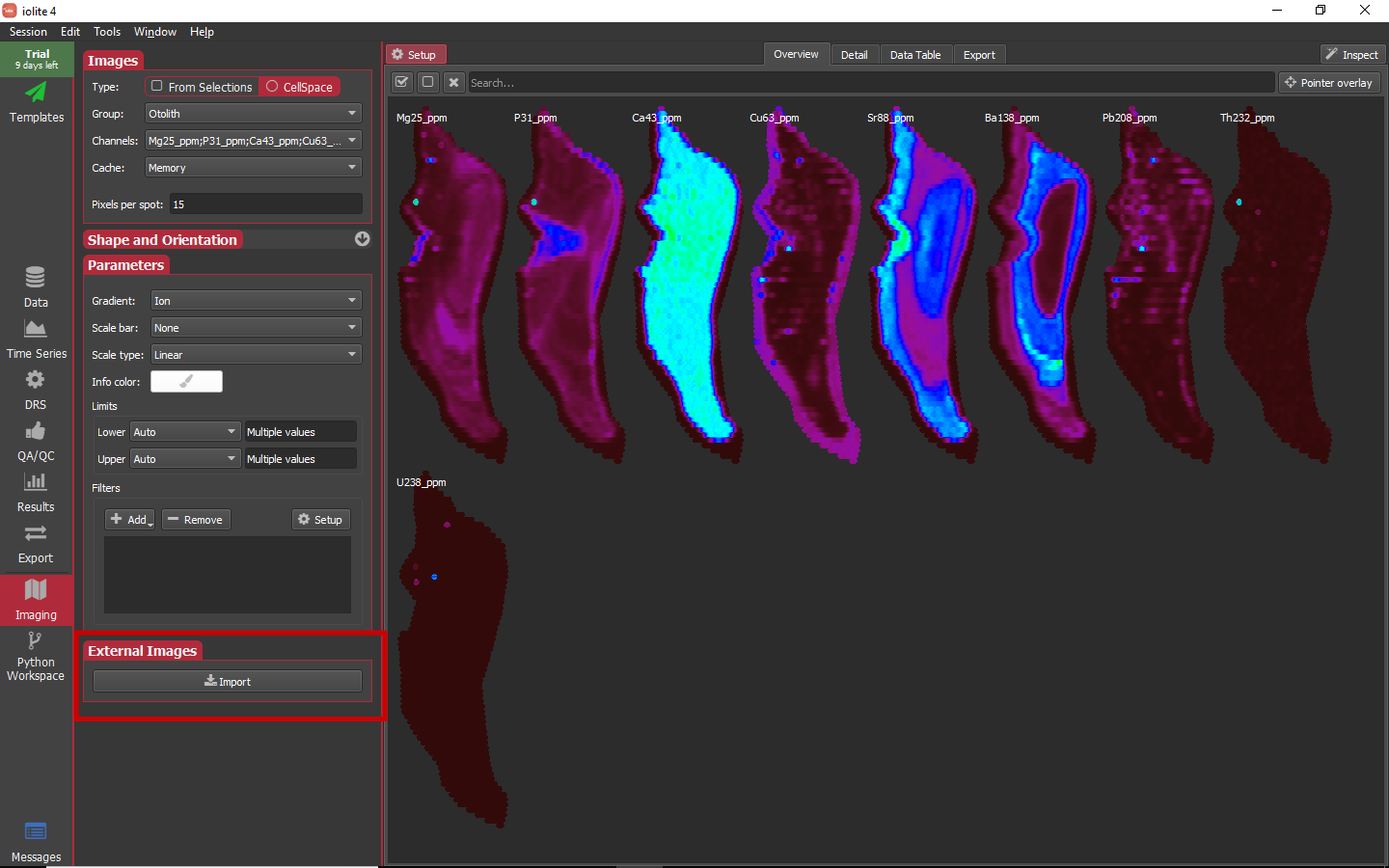Clear the search with the X icon
1389x868 pixels.
pos(454,82)
